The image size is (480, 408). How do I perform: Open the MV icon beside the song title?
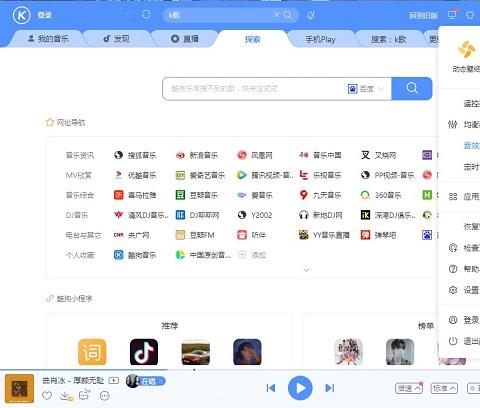click(x=114, y=380)
